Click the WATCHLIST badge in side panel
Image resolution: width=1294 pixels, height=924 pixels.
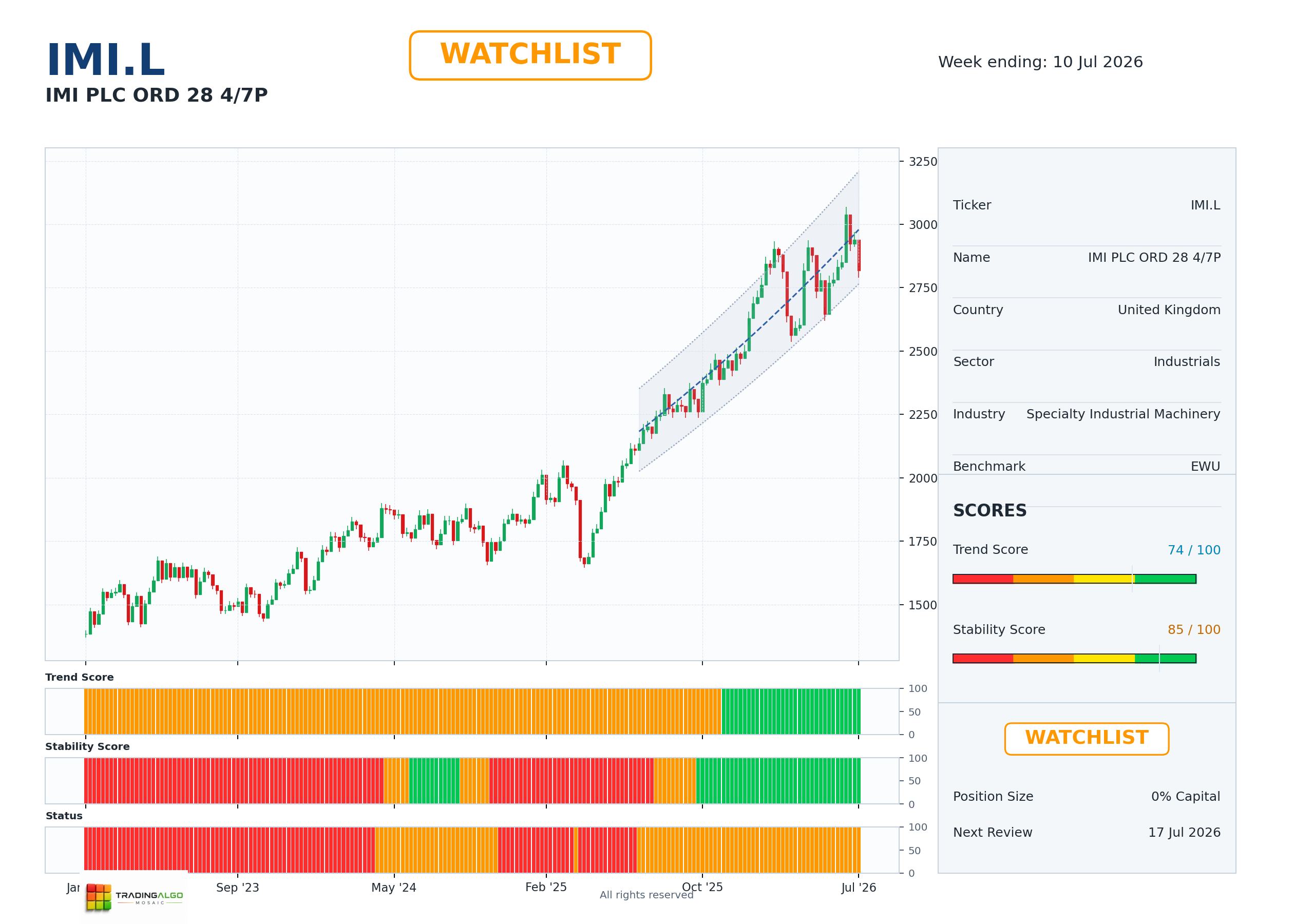(x=1087, y=739)
